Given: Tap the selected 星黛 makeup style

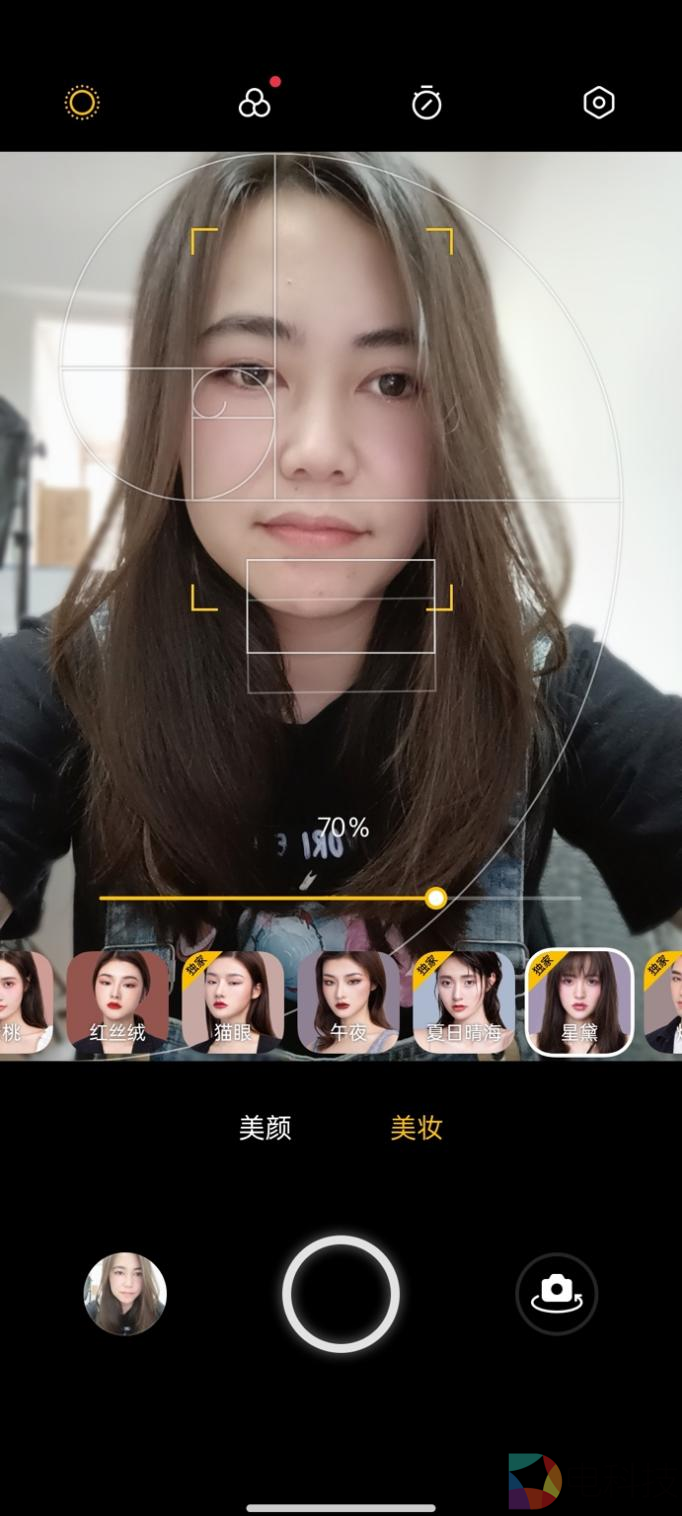Looking at the screenshot, I should point(579,1002).
